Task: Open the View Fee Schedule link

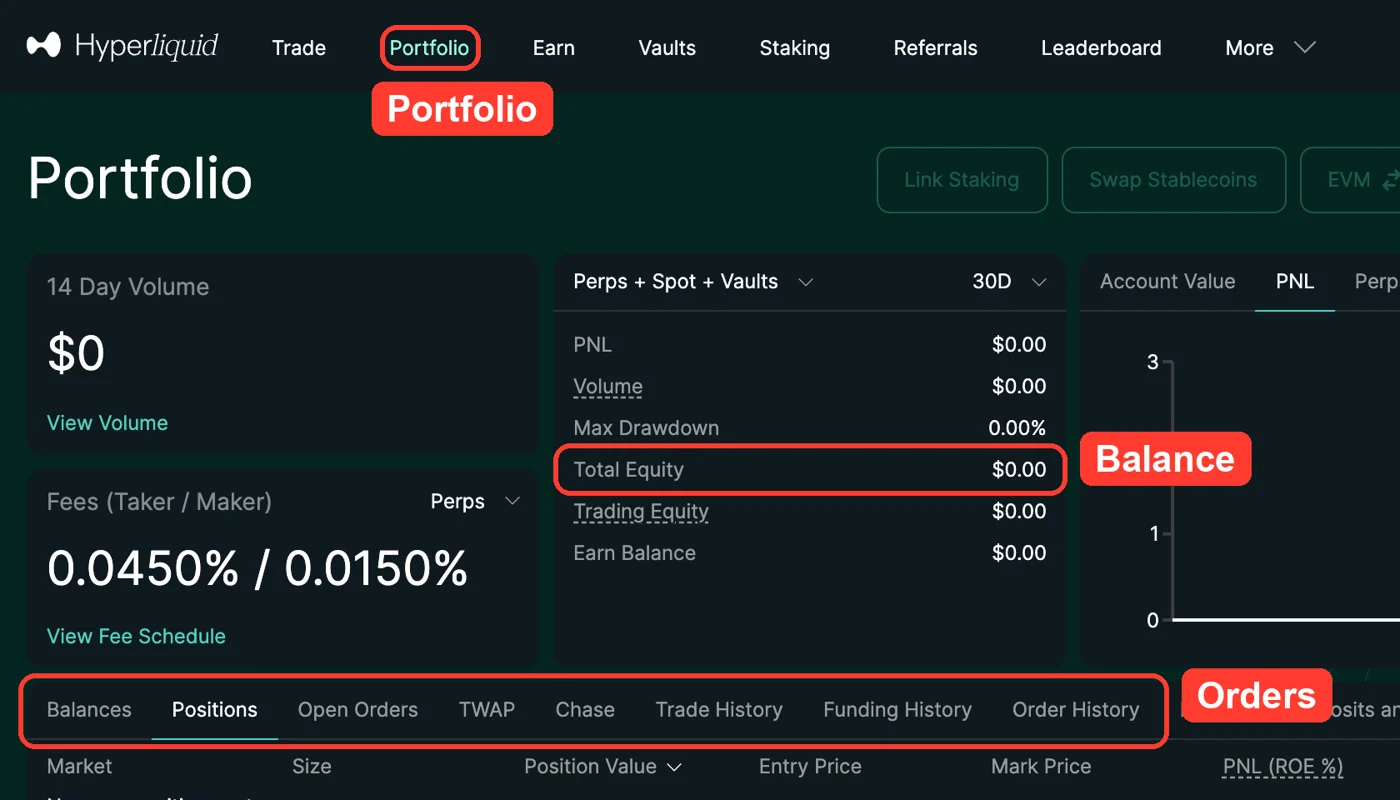Action: [x=136, y=636]
